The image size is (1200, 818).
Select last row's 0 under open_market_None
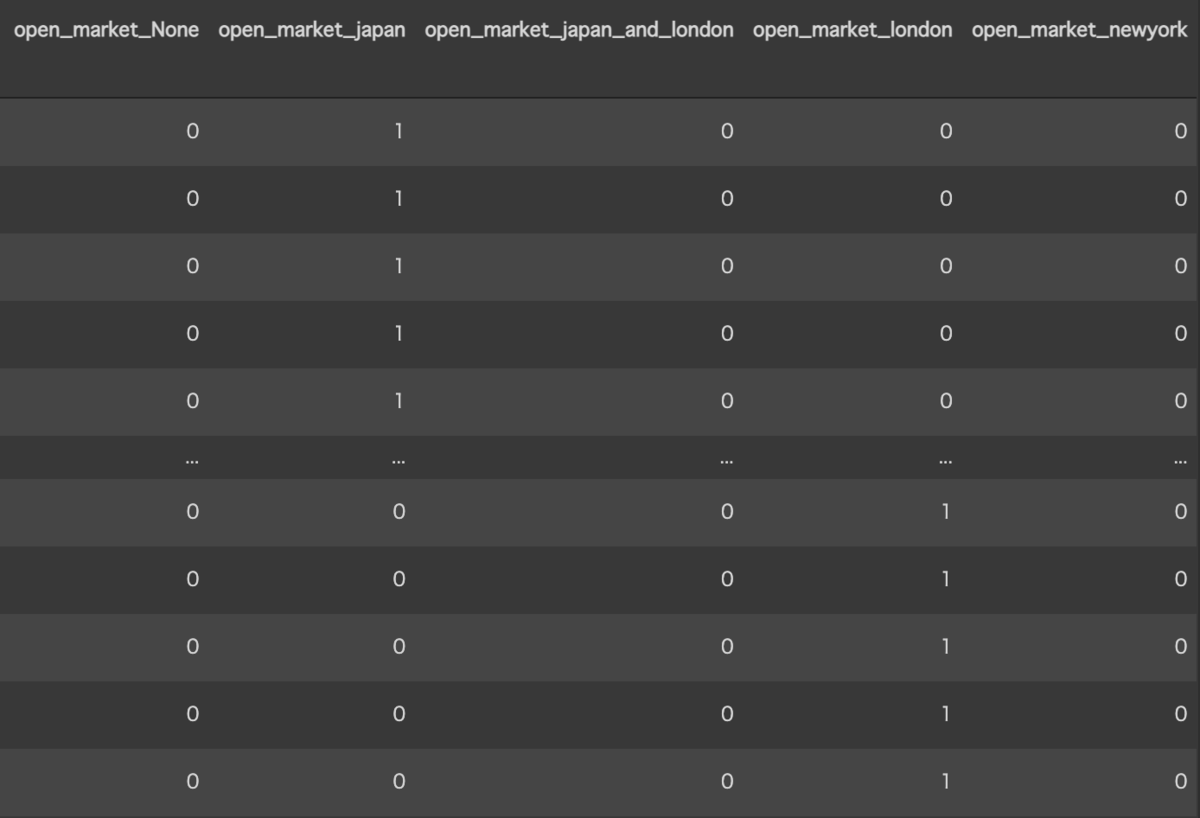click(x=192, y=781)
